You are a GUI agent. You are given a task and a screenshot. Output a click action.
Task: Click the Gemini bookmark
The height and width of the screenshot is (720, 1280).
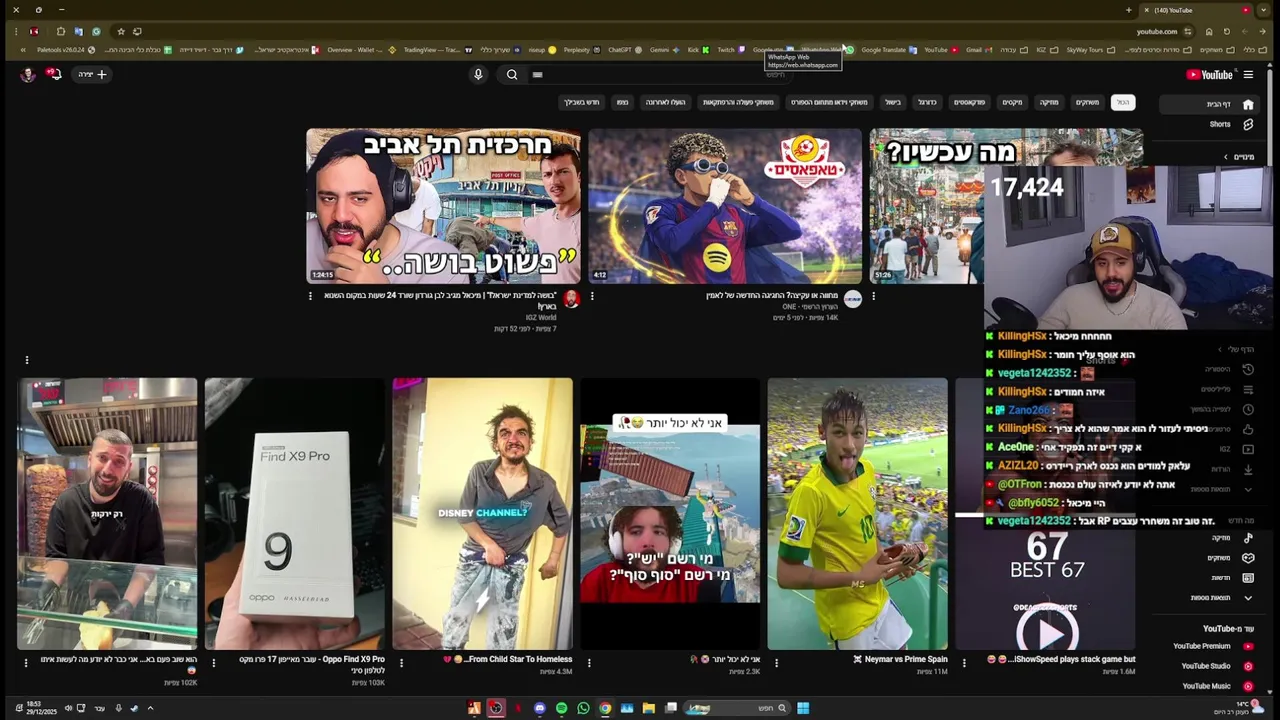pyautogui.click(x=664, y=50)
